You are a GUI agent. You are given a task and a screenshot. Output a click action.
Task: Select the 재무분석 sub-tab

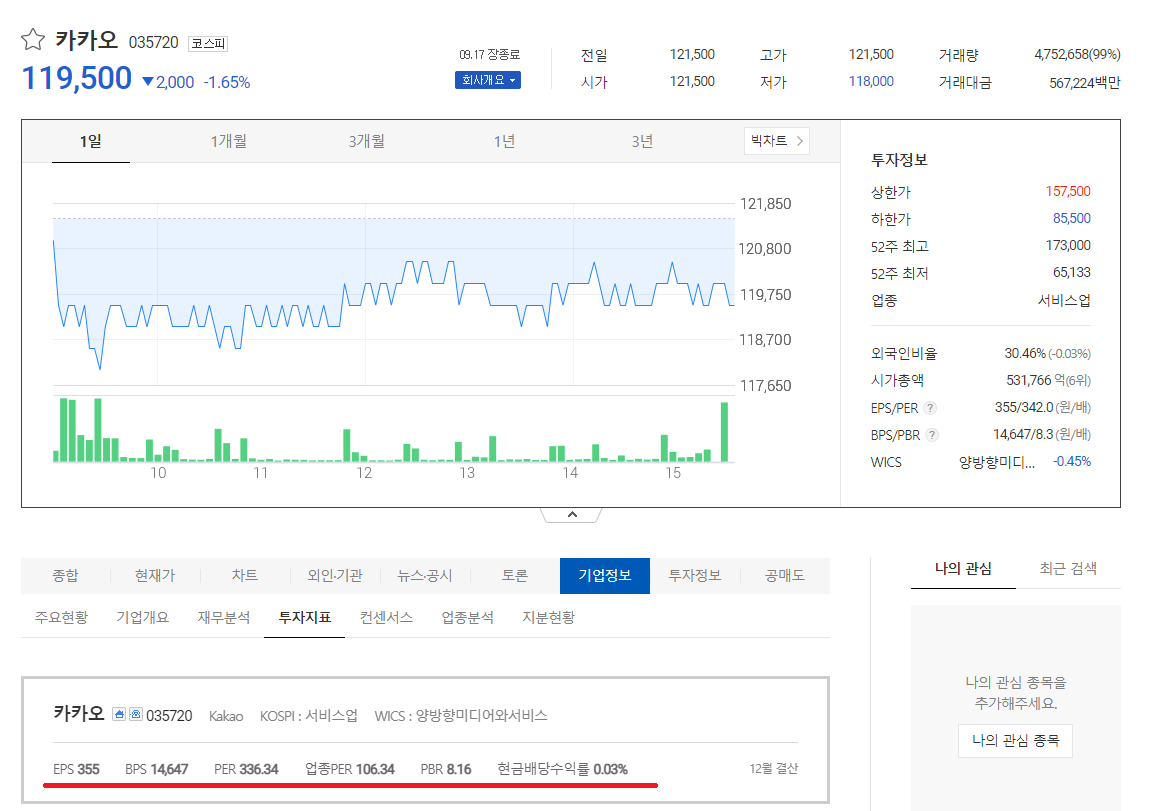point(224,617)
